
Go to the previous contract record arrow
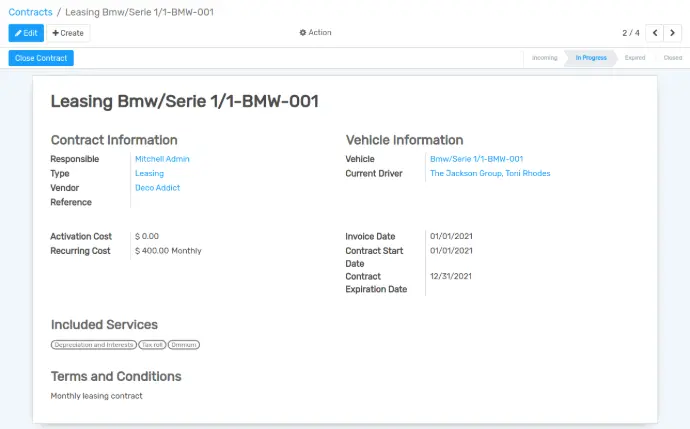point(655,33)
